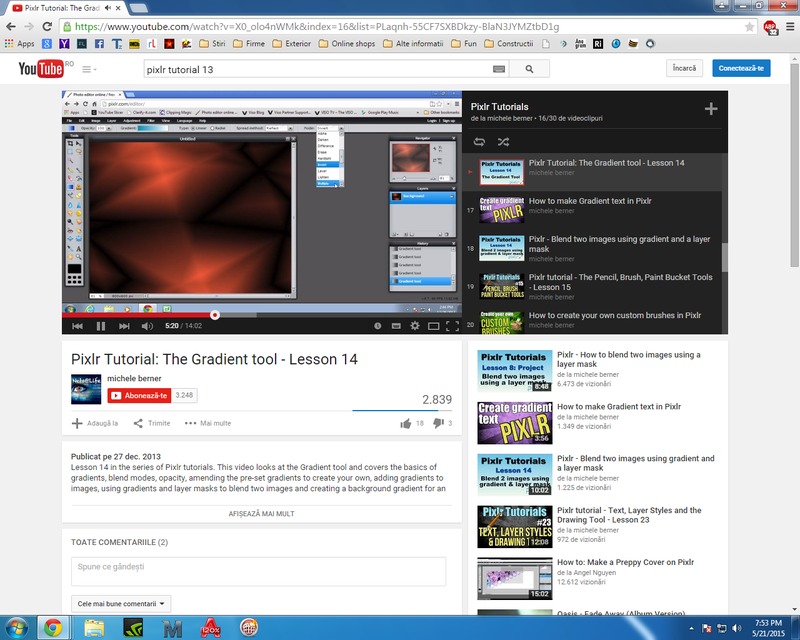The height and width of the screenshot is (640, 800).
Task: Open the Chrome menu button
Action: 790,27
